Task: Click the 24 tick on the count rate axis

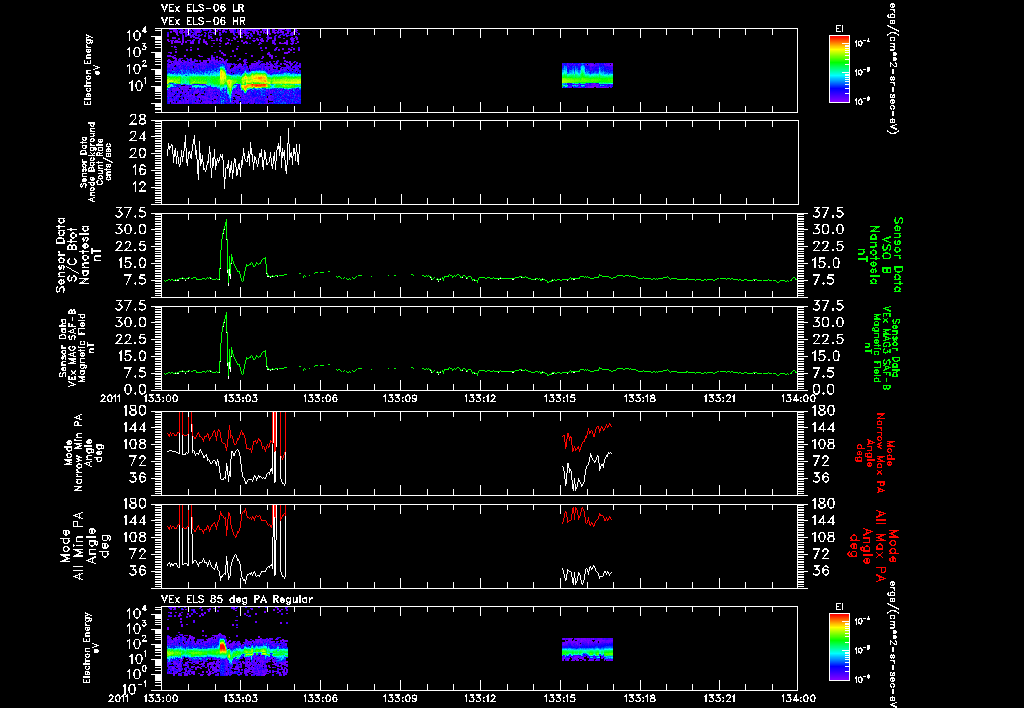Action: (138, 137)
